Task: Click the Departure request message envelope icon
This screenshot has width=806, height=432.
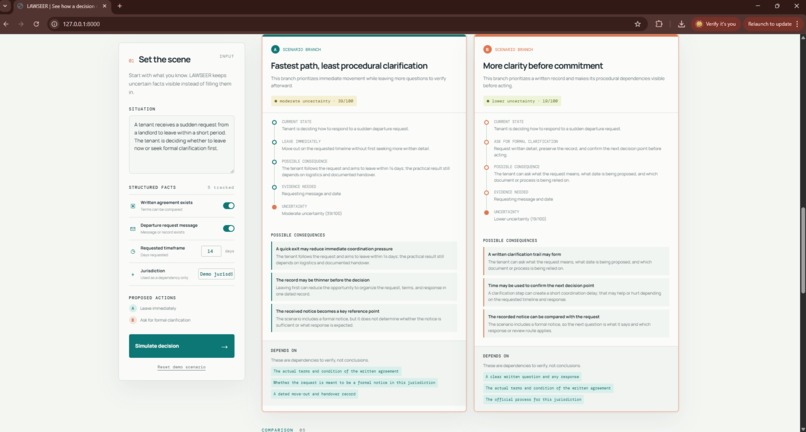Action: coord(133,228)
